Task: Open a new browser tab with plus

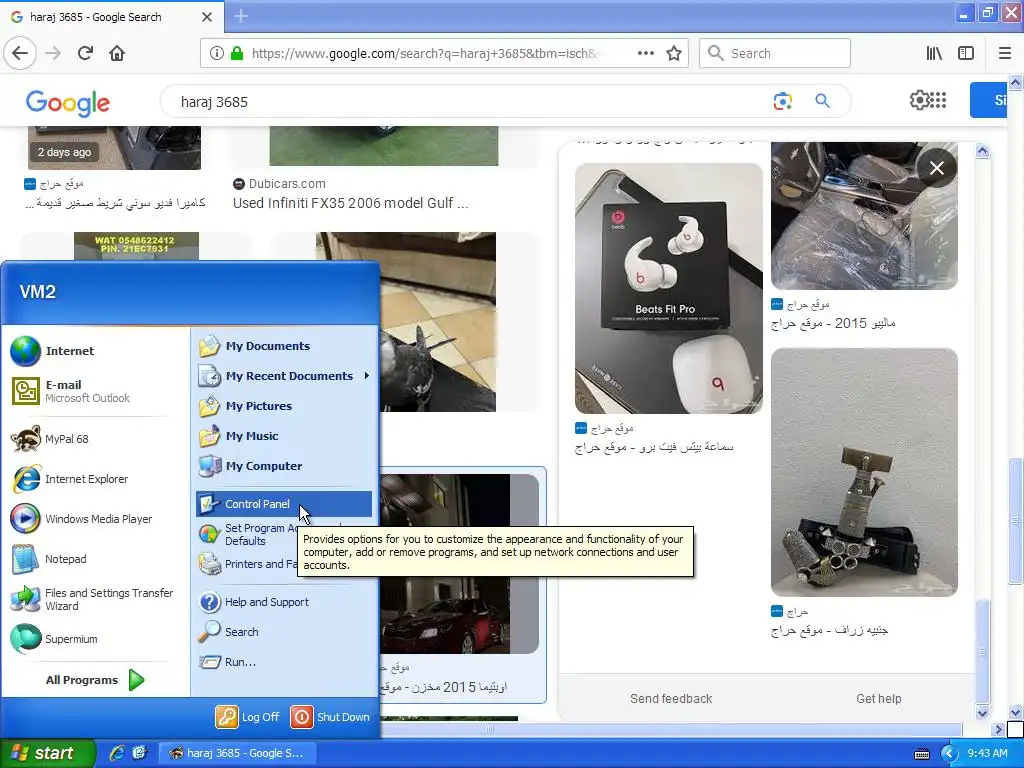Action: [240, 16]
